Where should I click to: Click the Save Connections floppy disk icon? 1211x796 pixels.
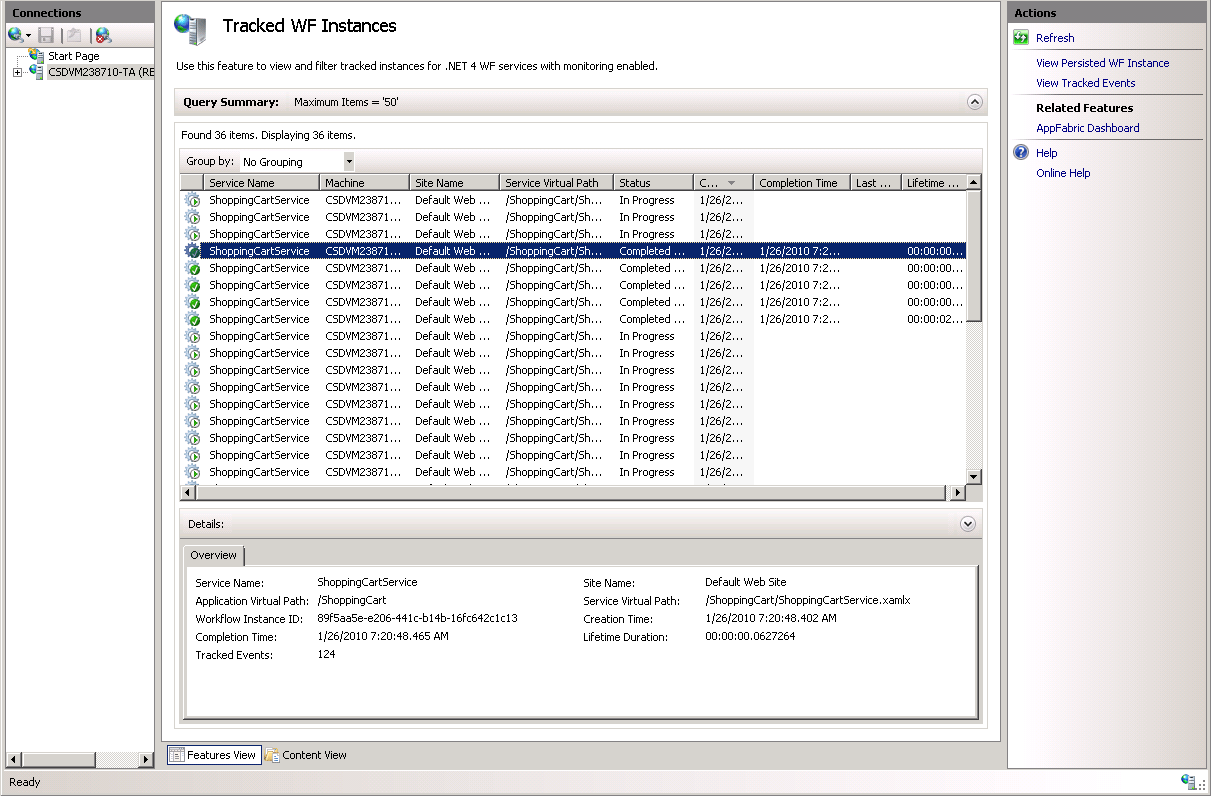(x=46, y=35)
